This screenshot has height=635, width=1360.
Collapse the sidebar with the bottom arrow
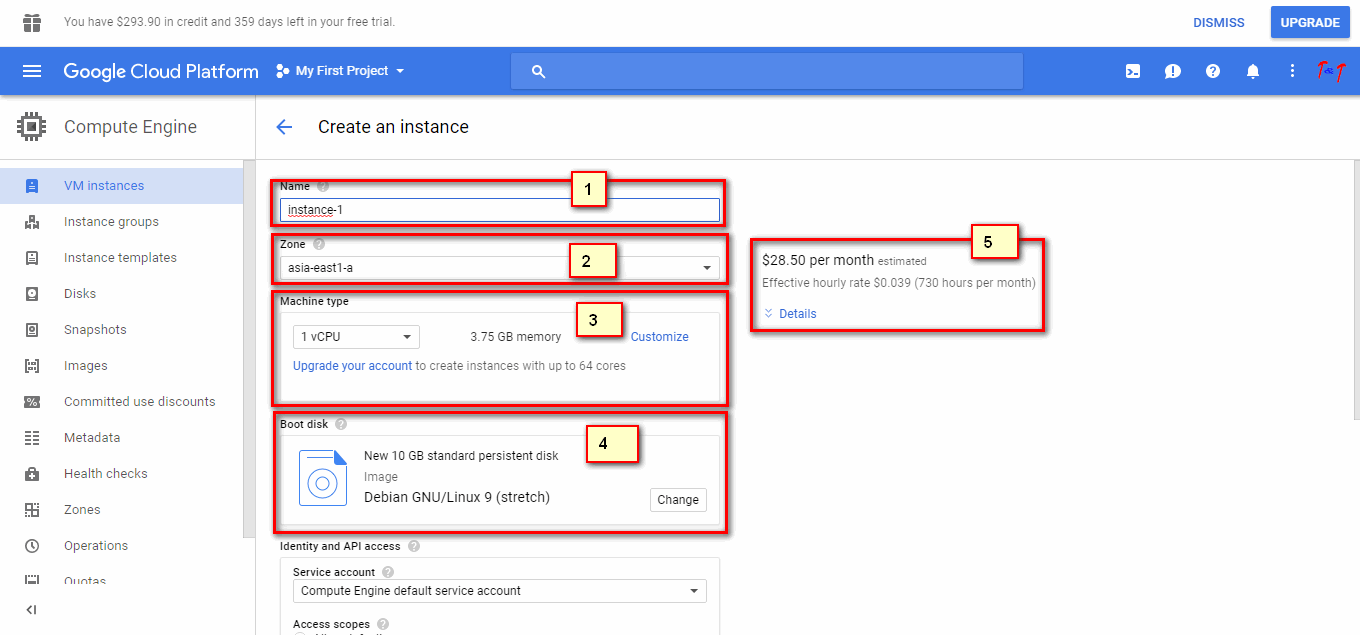click(x=31, y=610)
